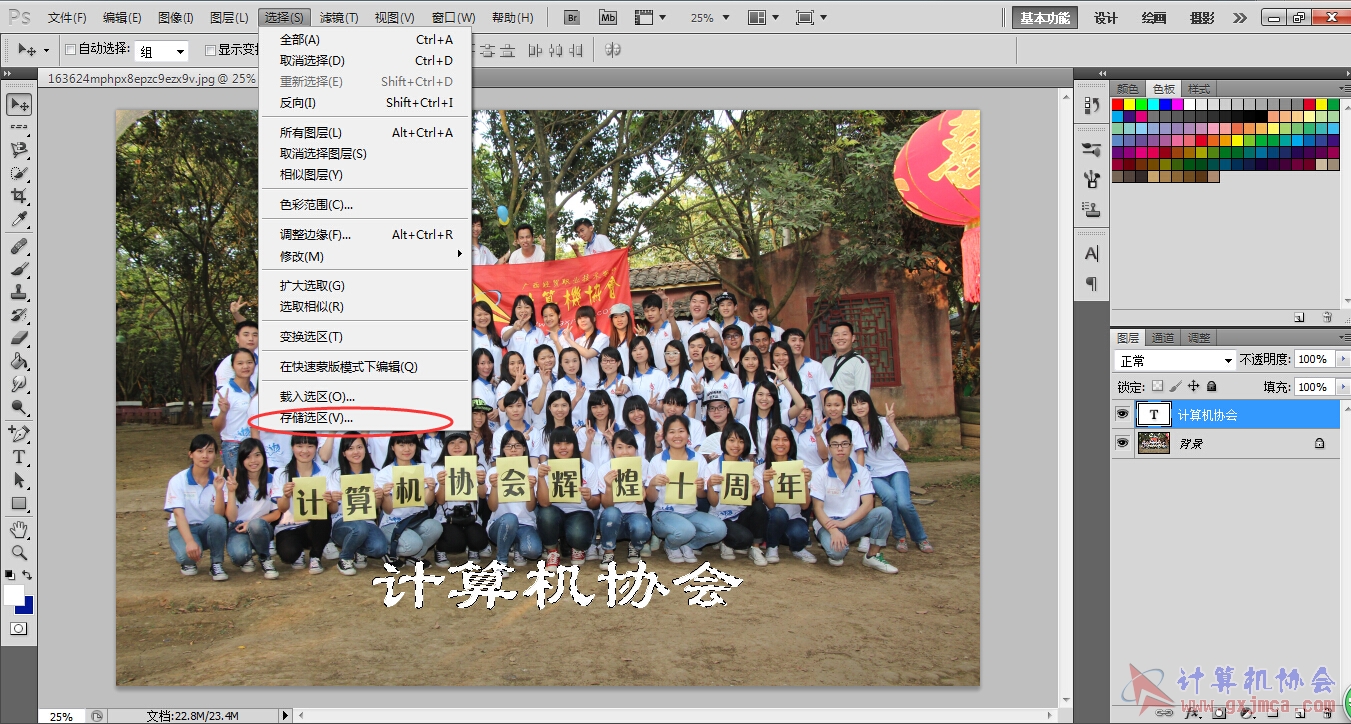The image size is (1351, 724).
Task: Select the Crop tool
Action: pos(19,196)
